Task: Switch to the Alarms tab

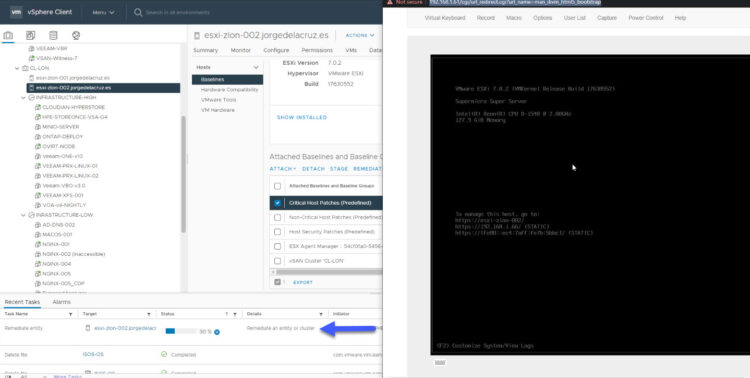Action: [x=61, y=302]
